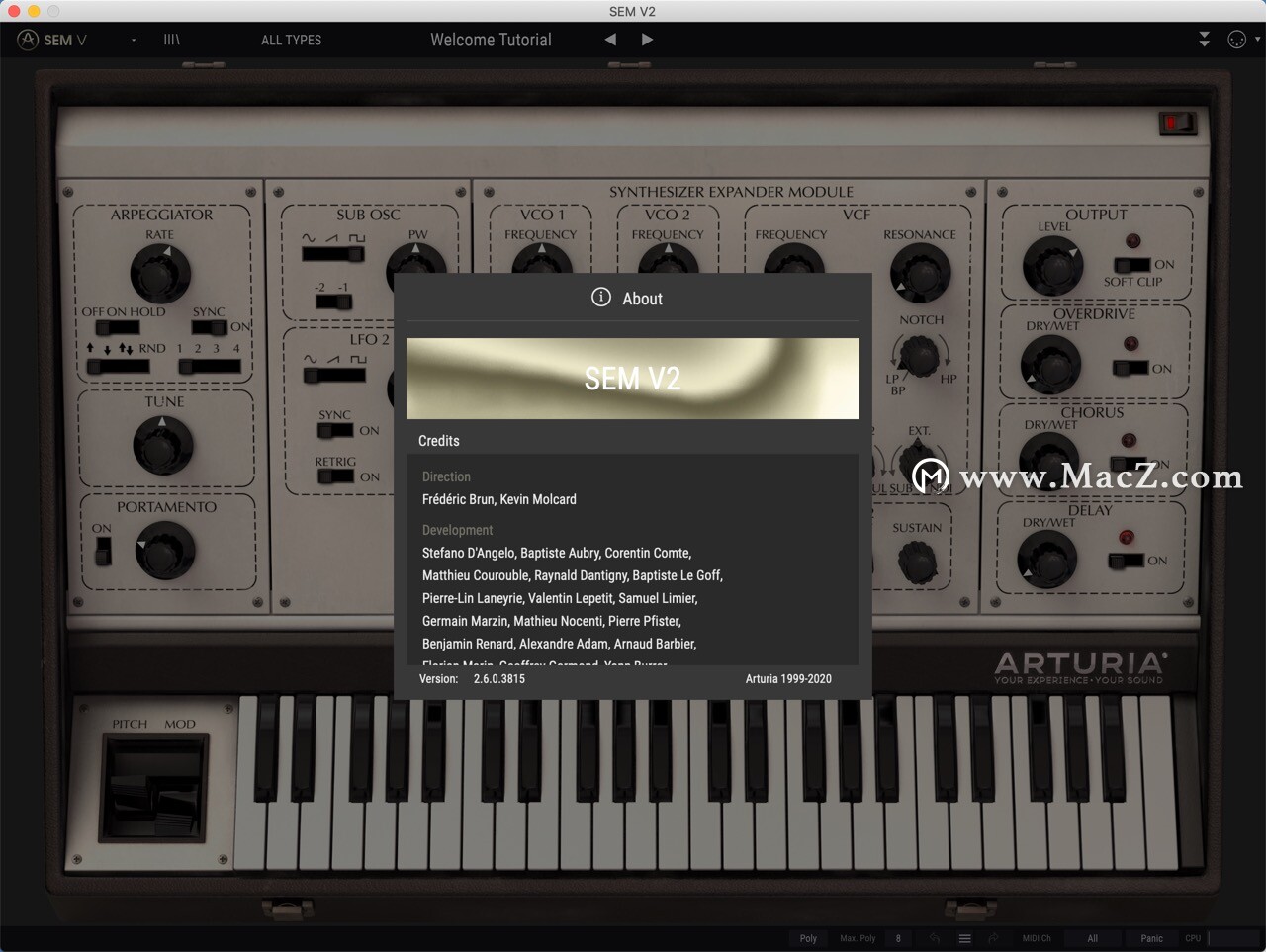Adjust the SUSTAIN knob
Screen dimensions: 1266x952
click(x=917, y=563)
